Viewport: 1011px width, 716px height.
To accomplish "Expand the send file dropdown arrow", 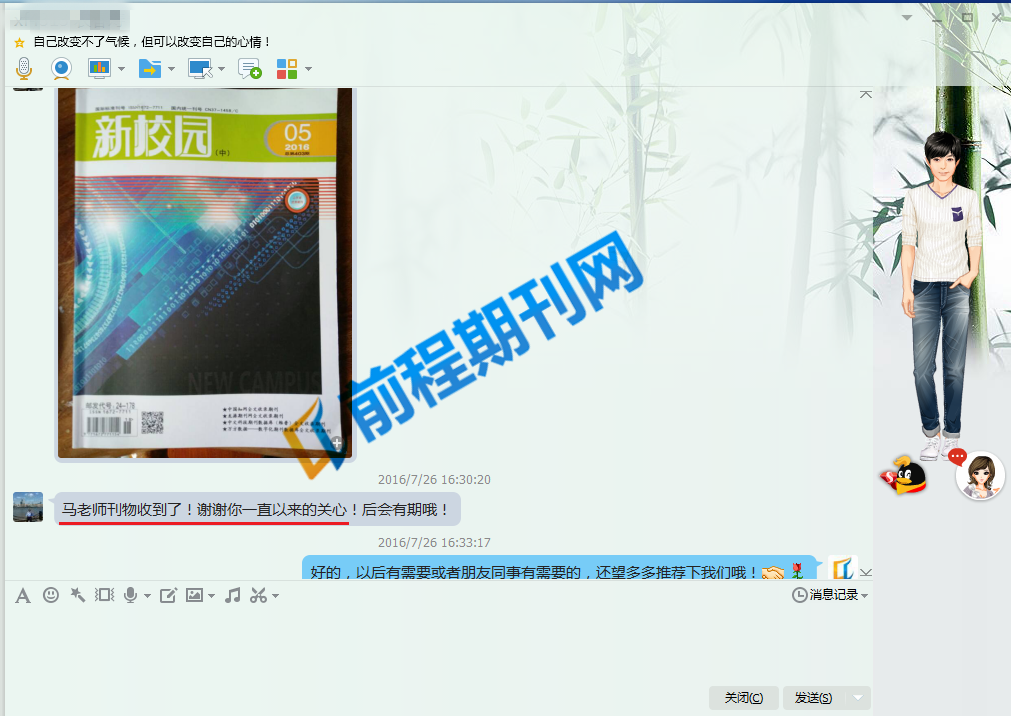I will point(172,69).
